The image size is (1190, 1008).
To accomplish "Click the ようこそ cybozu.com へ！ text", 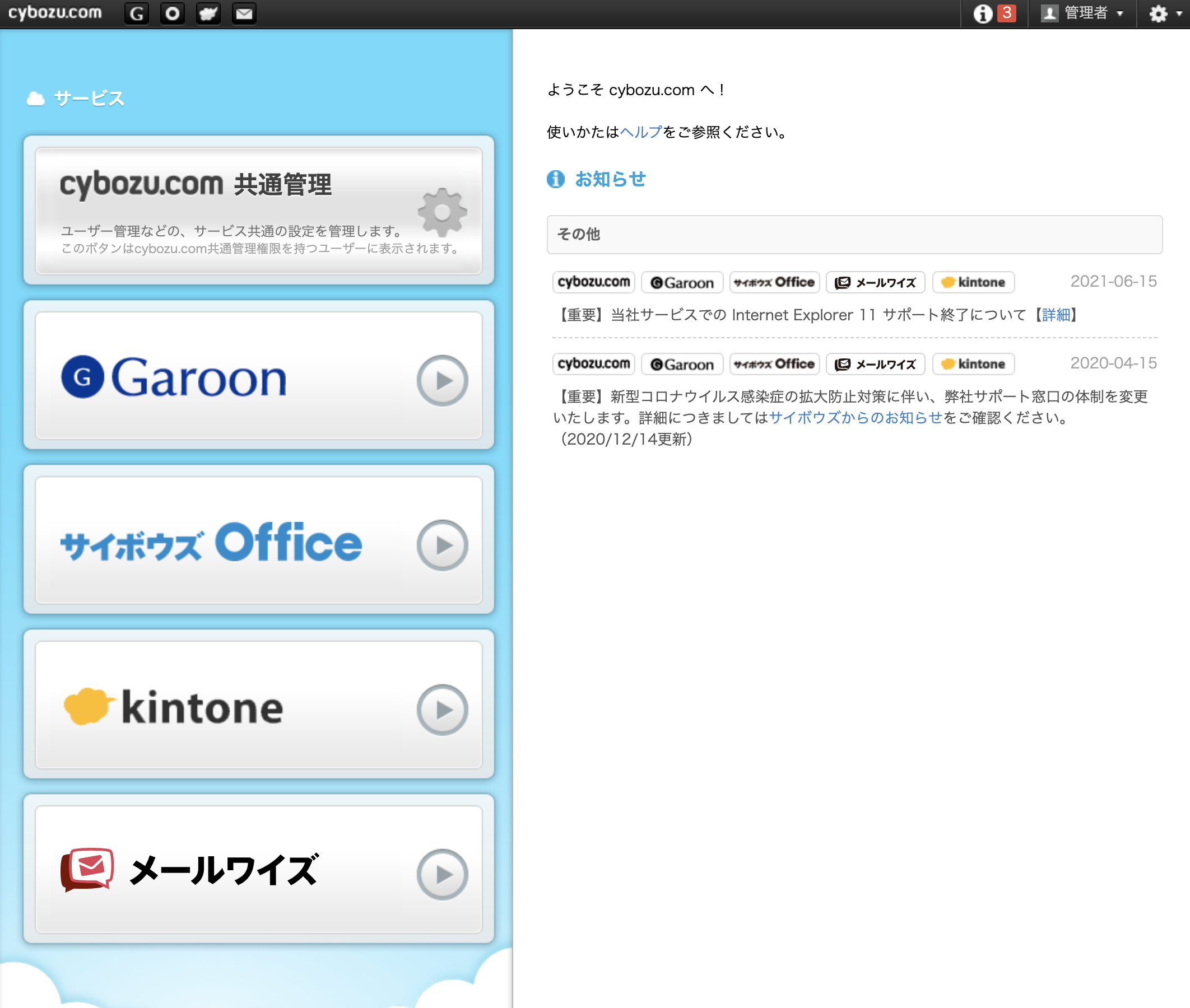I will coord(636,90).
